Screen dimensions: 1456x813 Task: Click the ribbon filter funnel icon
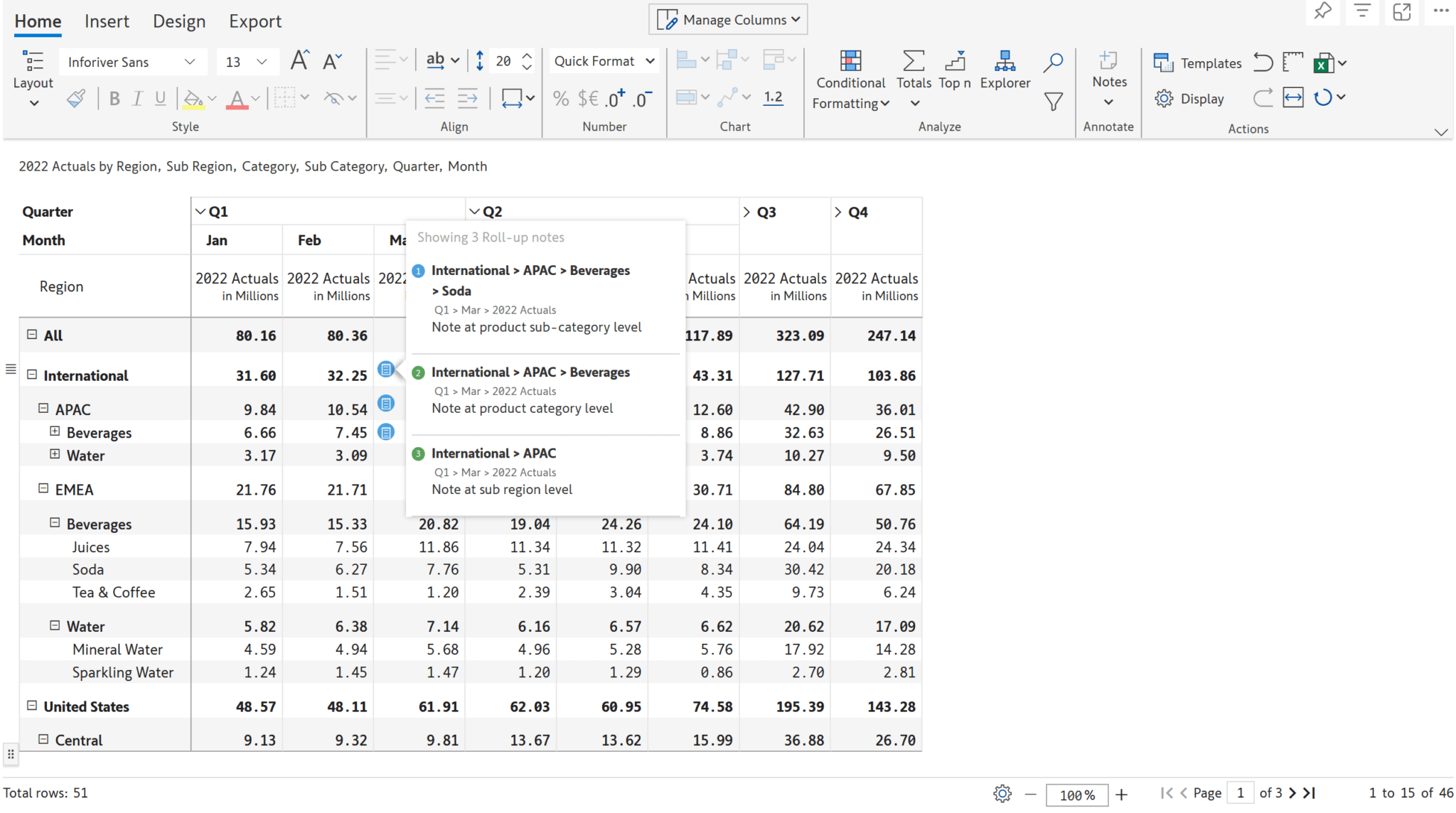(x=1054, y=102)
